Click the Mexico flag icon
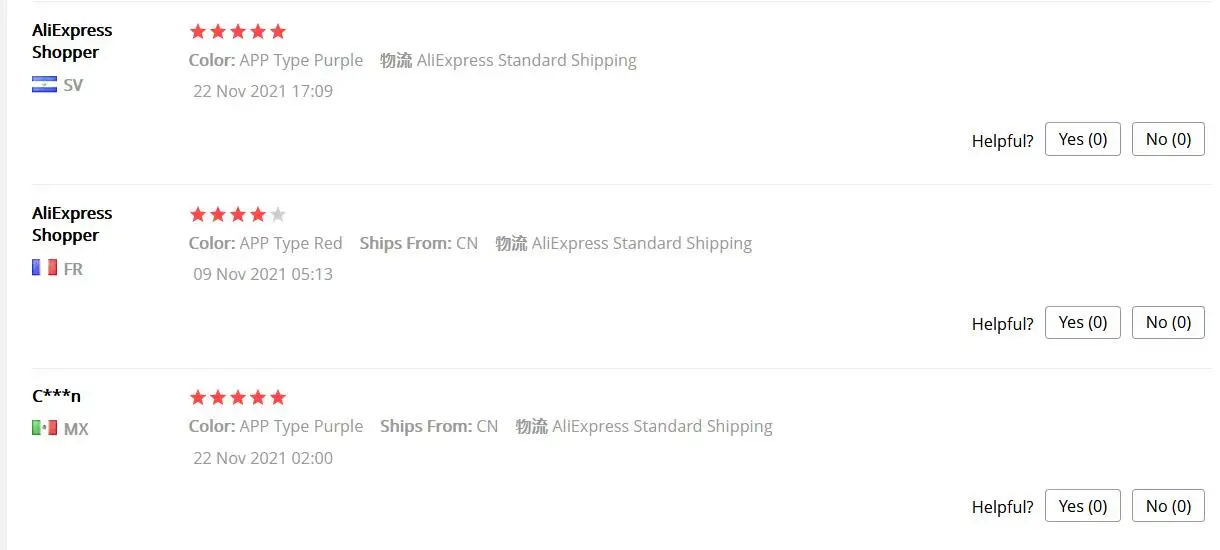 [x=44, y=428]
